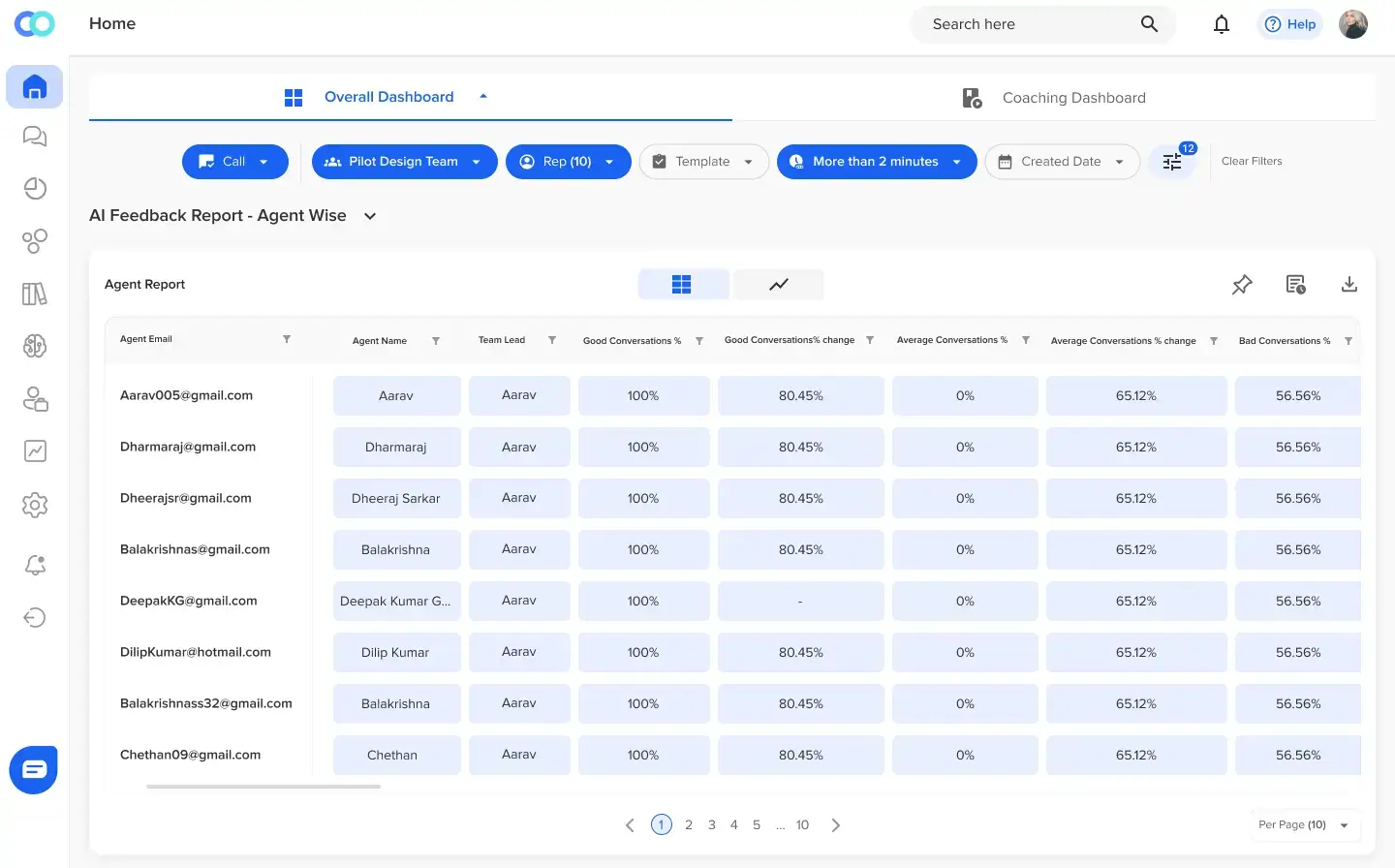
Task: Collapse the AI Feedback Report selector
Action: [369, 216]
